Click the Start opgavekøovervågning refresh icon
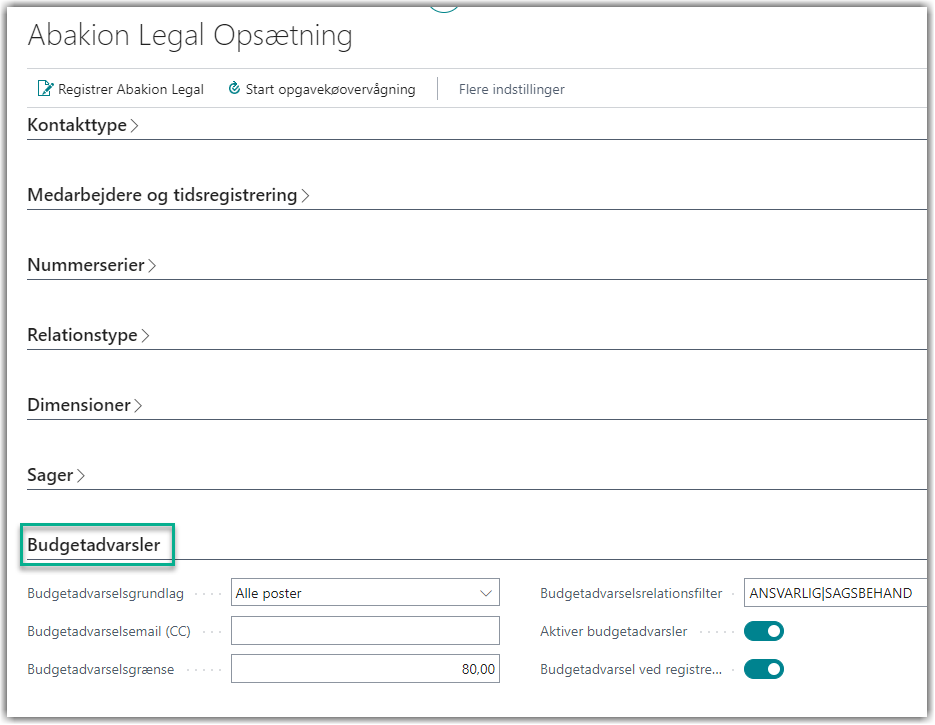 pyautogui.click(x=234, y=88)
